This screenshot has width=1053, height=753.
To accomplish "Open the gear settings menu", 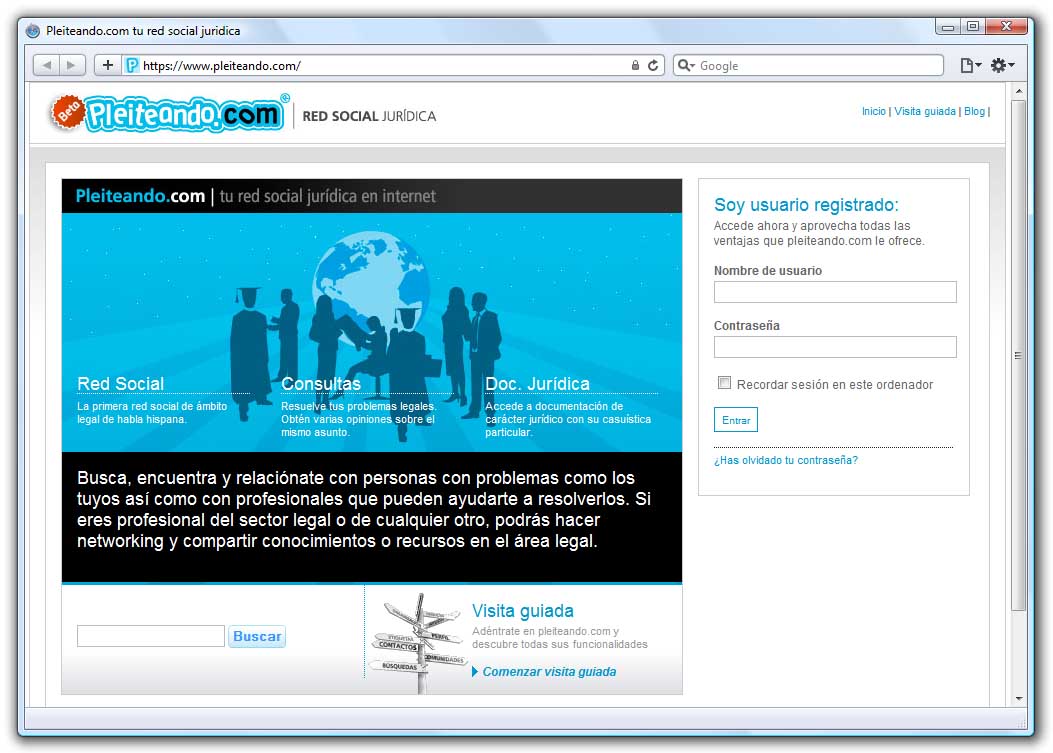I will click(x=1002, y=65).
